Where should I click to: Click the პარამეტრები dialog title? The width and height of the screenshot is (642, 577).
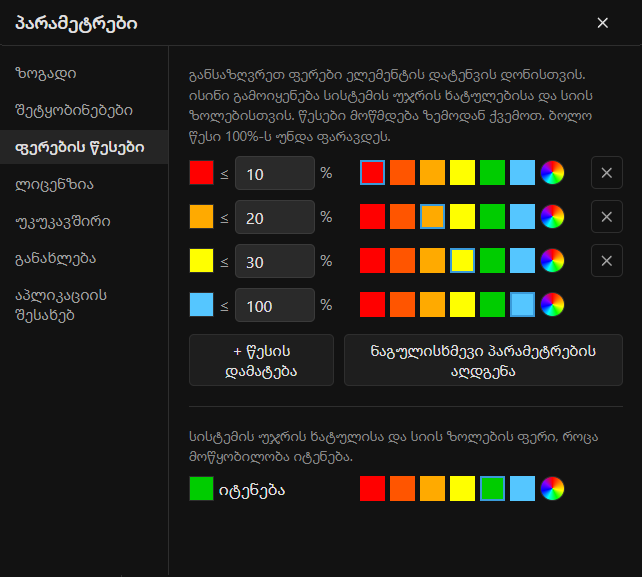pos(76,24)
